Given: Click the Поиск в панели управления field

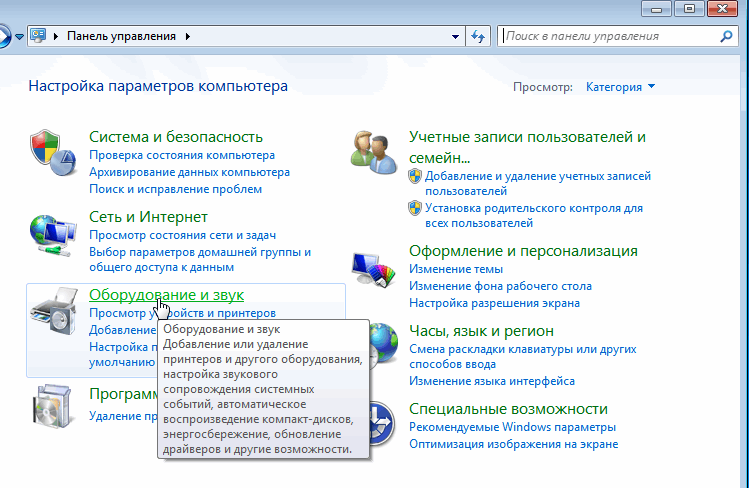Looking at the screenshot, I should point(611,36).
